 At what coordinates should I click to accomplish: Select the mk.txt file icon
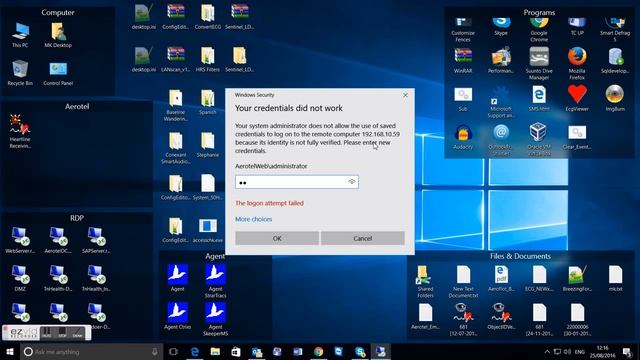click(x=615, y=278)
